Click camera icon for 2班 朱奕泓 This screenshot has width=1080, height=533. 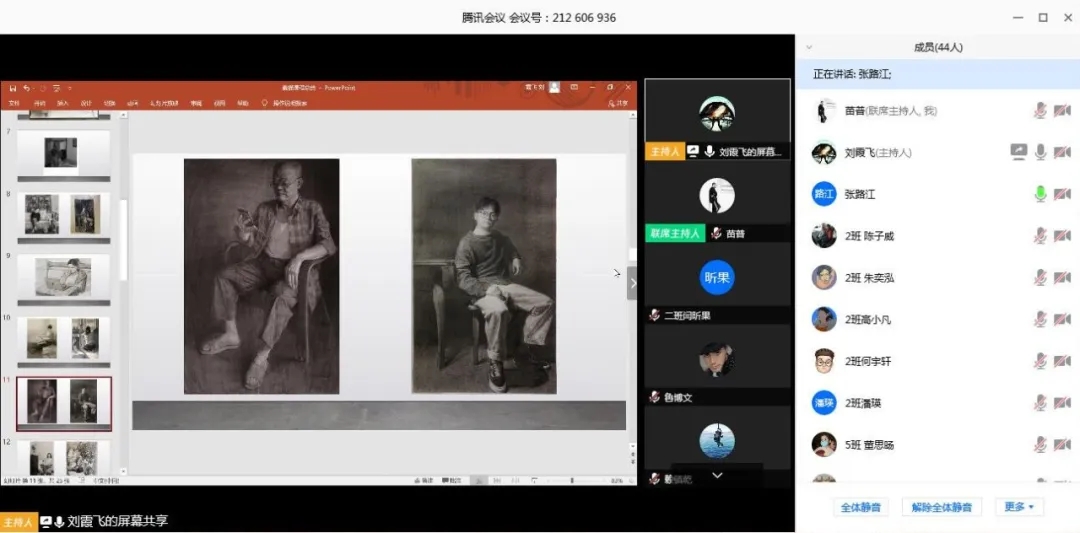pyautogui.click(x=1062, y=278)
